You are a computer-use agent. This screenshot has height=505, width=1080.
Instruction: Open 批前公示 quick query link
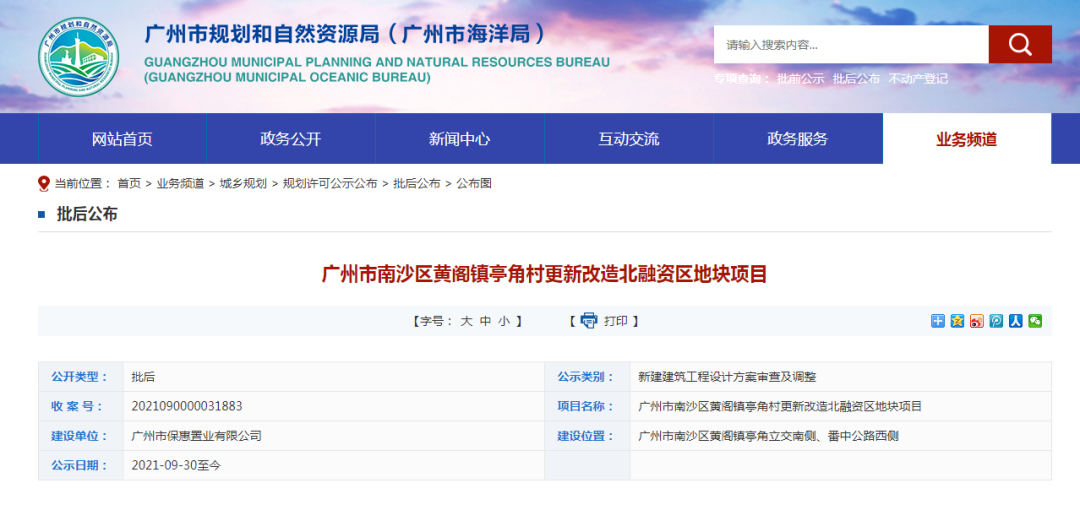[800, 79]
